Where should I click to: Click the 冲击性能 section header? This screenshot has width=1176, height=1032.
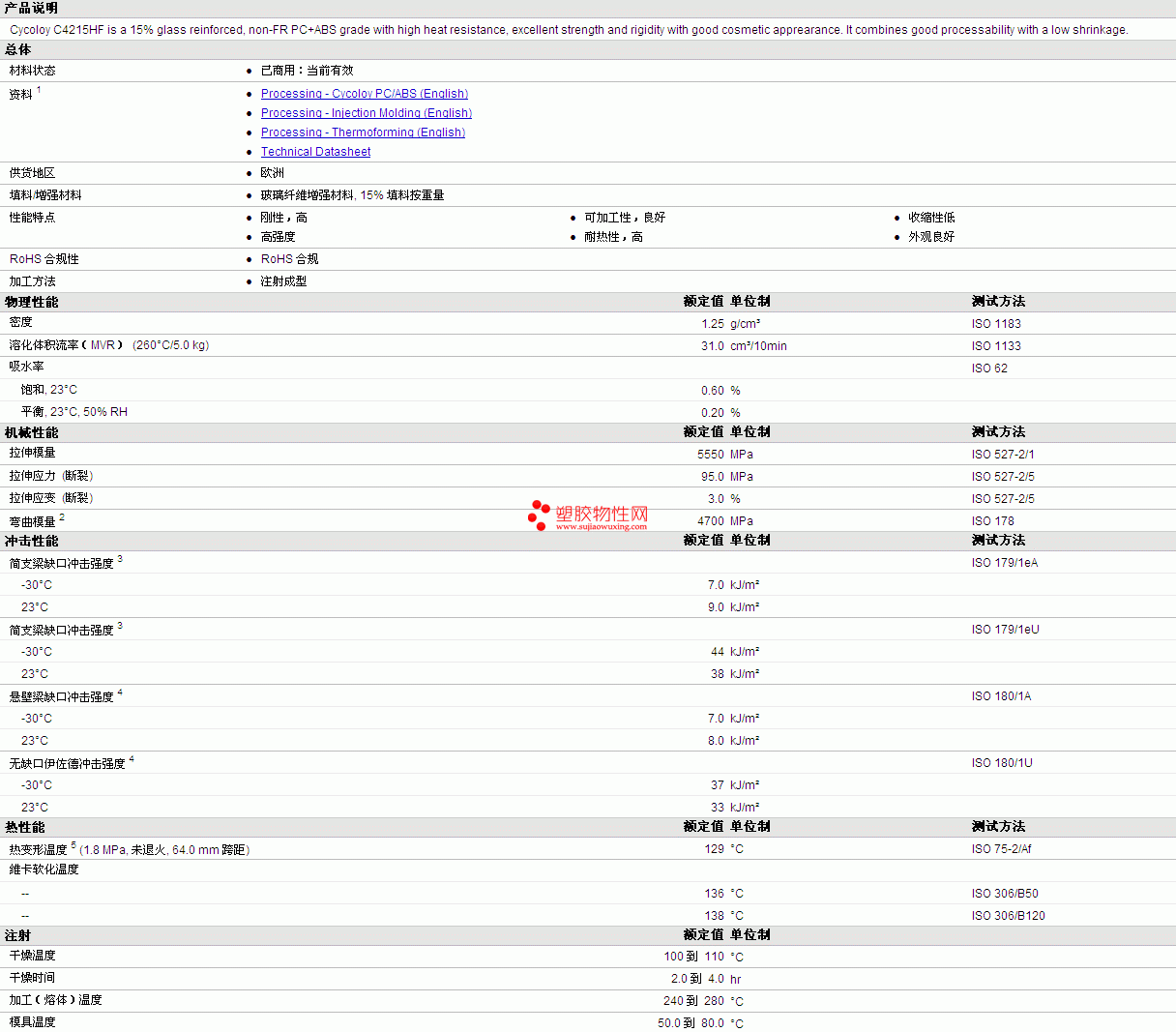pyautogui.click(x=31, y=541)
